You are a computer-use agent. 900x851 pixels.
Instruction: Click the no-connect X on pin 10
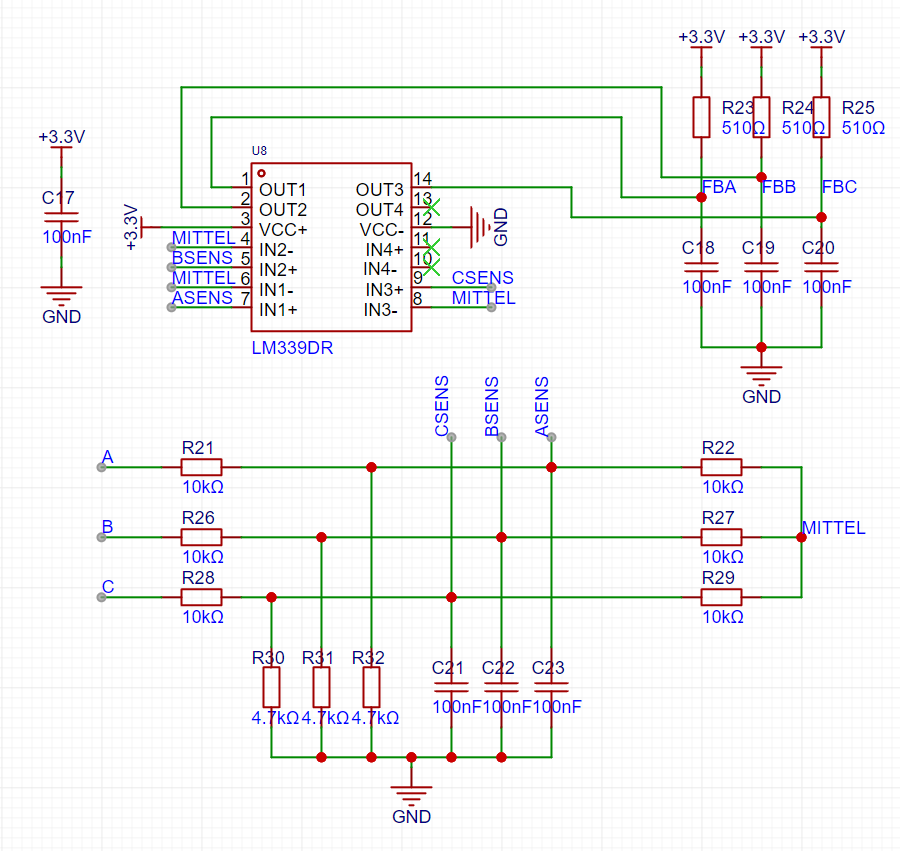tap(432, 267)
